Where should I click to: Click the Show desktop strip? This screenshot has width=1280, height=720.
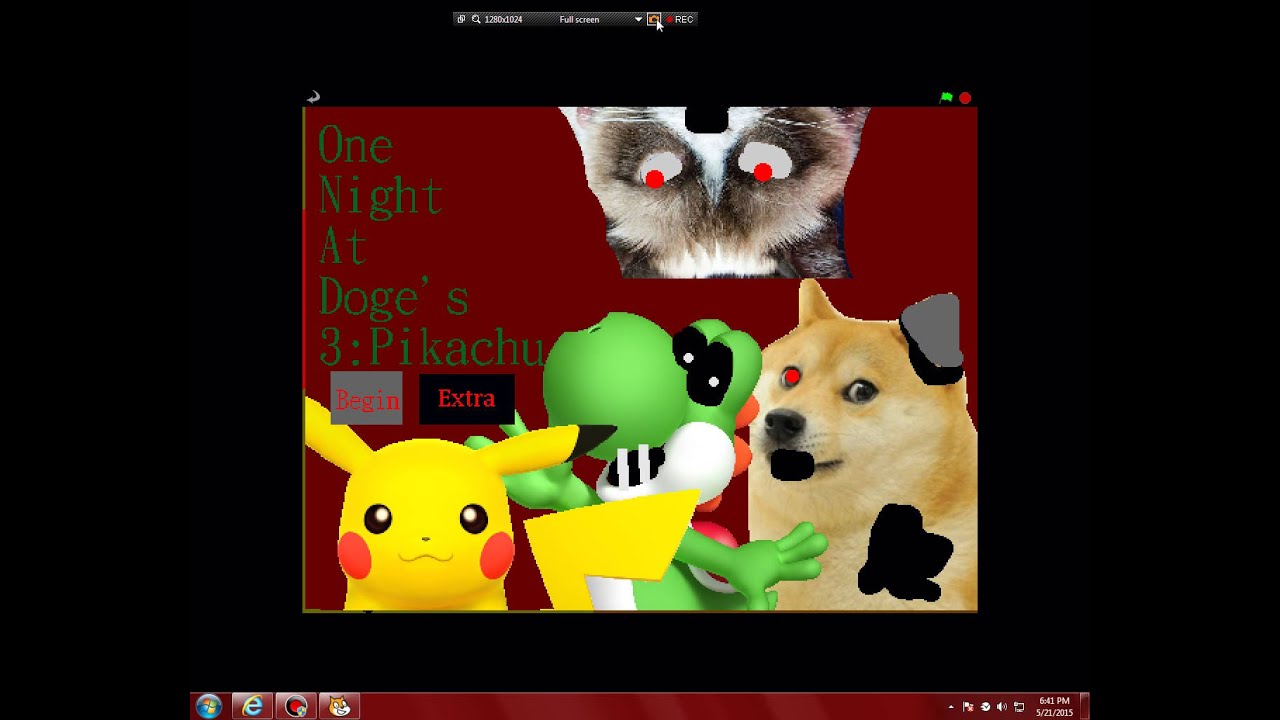pyautogui.click(x=1084, y=706)
